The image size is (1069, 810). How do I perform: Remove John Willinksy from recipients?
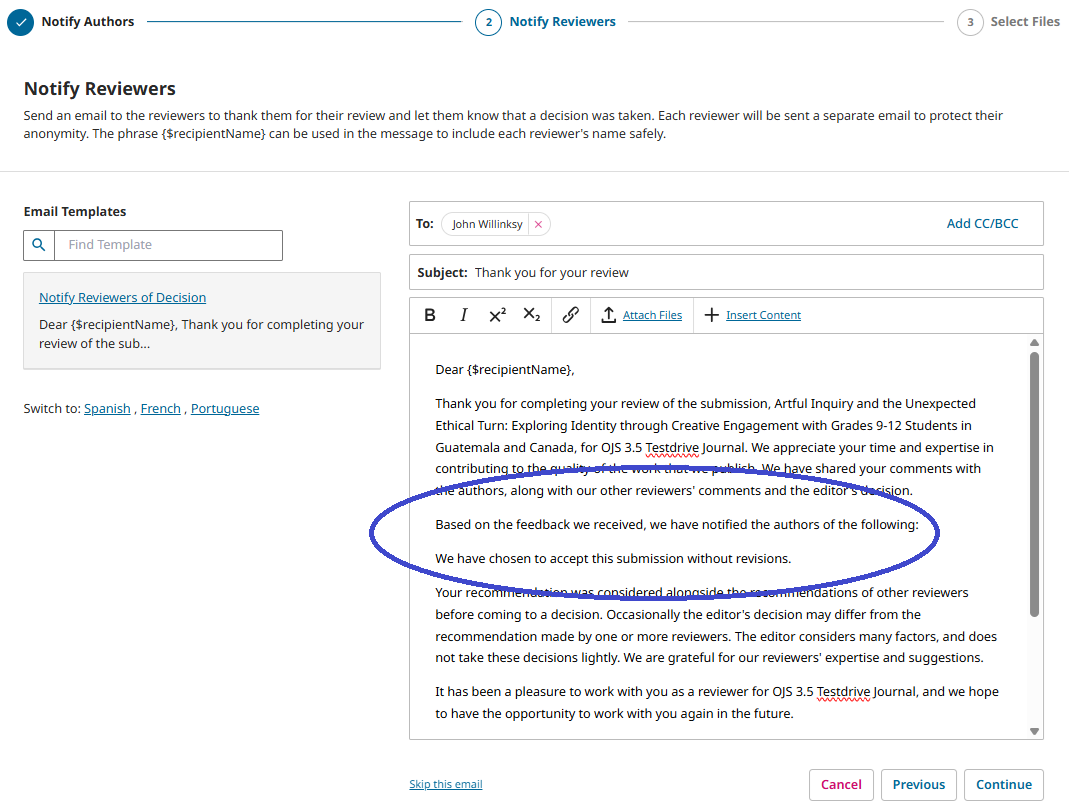538,224
